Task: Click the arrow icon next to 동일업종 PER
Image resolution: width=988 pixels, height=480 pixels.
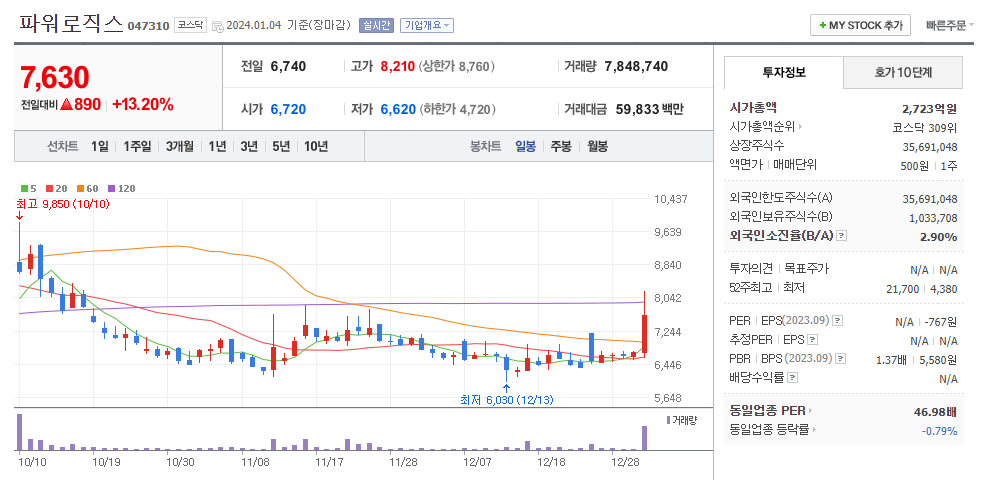Action: [810, 411]
